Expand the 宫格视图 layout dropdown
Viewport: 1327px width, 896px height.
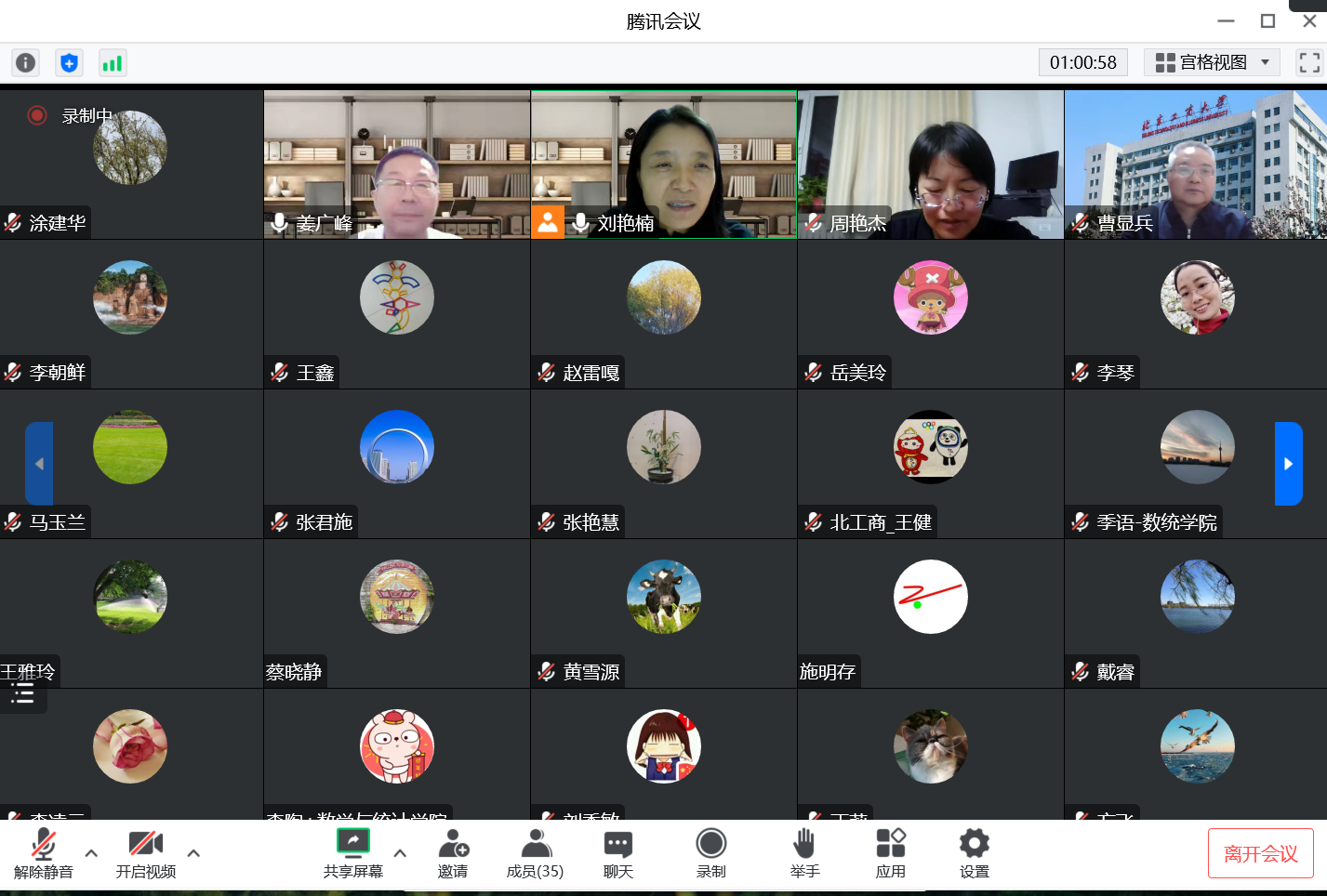click(1212, 62)
